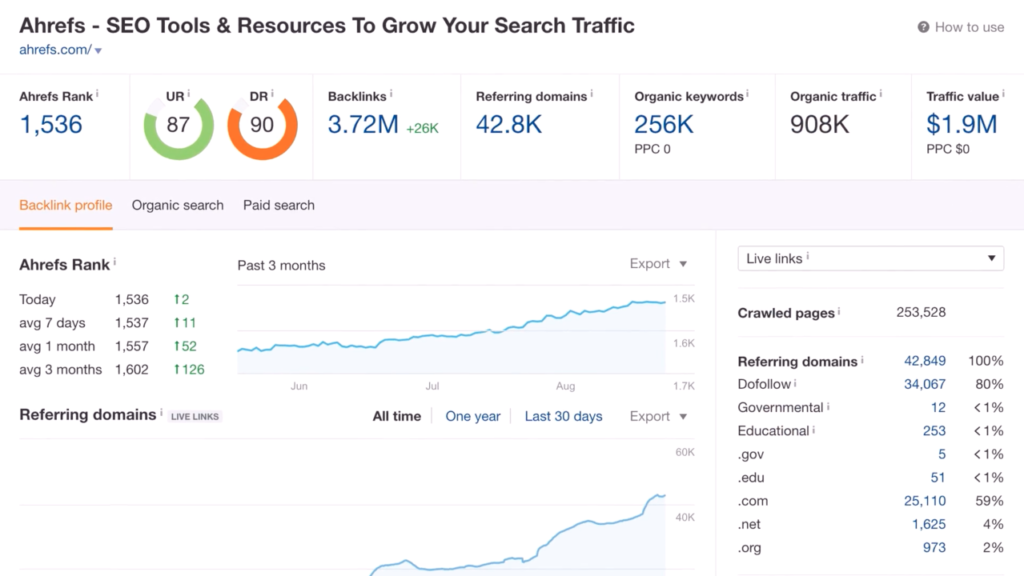Click info icon beside Crawled pages
This screenshot has height=576, width=1024.
(839, 311)
